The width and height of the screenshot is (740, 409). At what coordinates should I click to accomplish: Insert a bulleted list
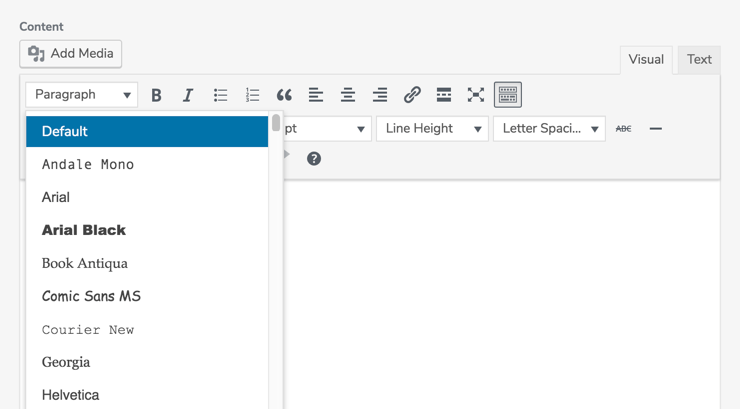pos(220,95)
